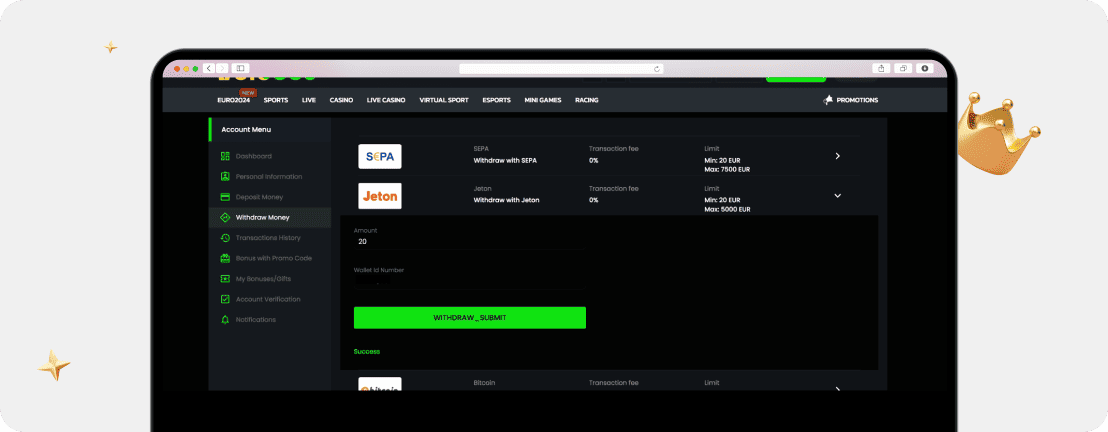This screenshot has width=1108, height=432.
Task: Click the Account Verification checkmark icon
Action: [225, 299]
